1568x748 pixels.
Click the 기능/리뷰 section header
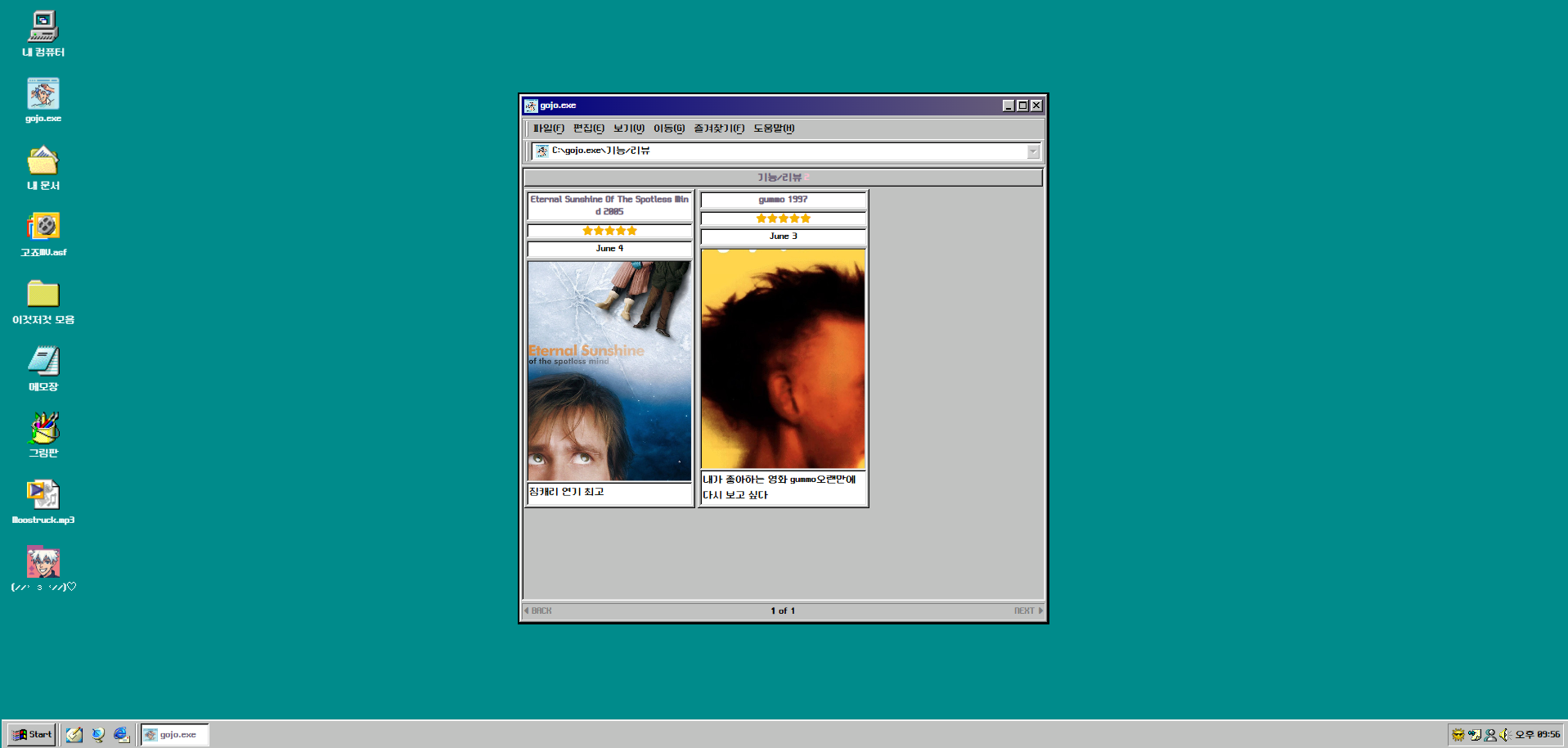coord(783,178)
